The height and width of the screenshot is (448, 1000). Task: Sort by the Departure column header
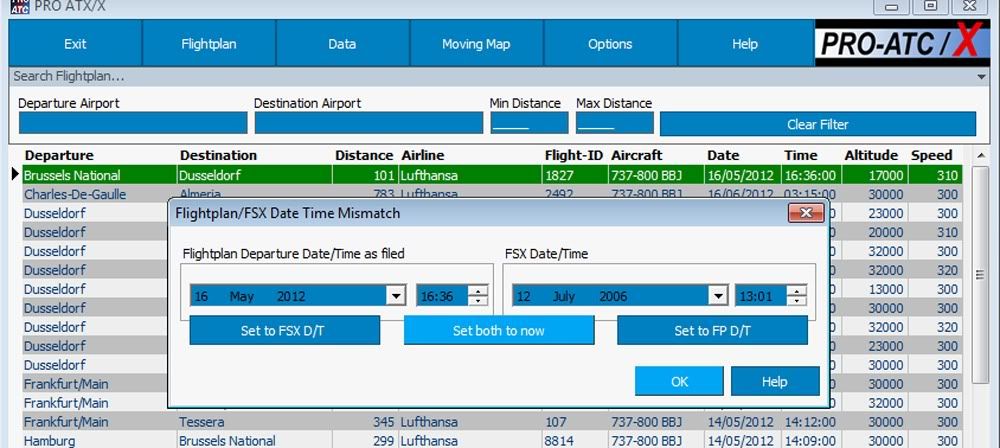click(59, 155)
